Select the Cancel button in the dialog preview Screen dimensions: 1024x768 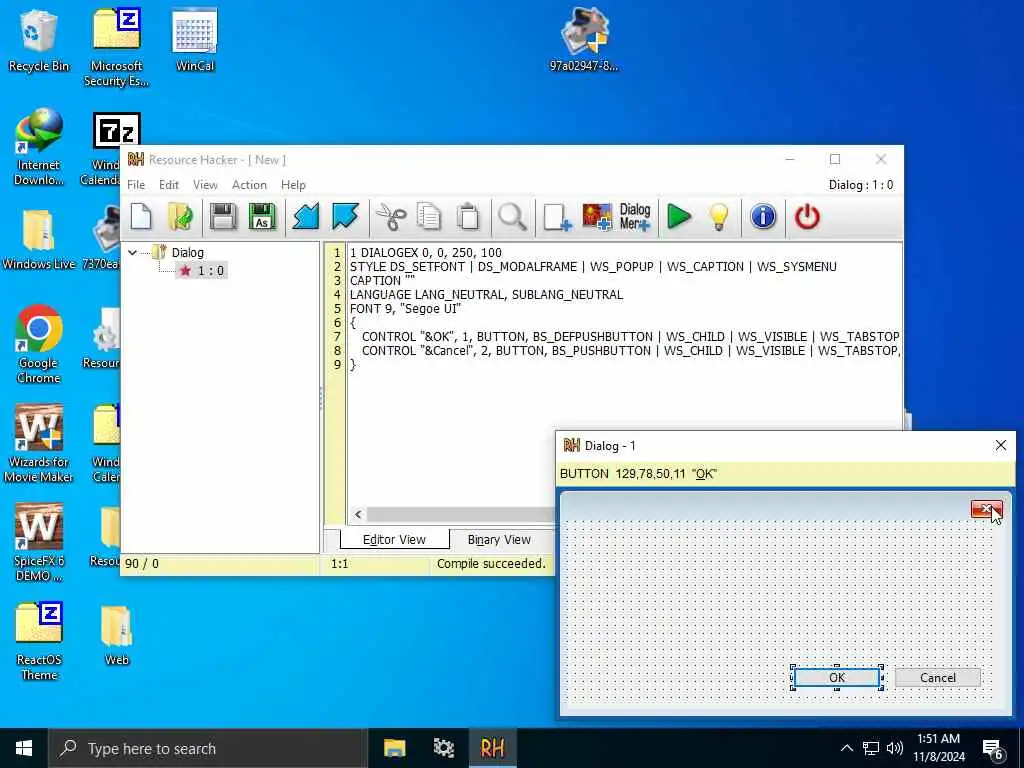938,678
